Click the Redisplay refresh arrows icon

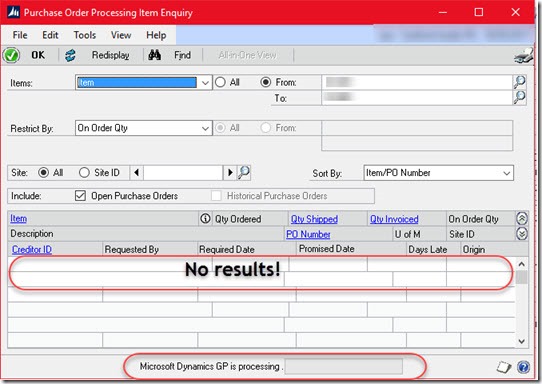[70, 55]
